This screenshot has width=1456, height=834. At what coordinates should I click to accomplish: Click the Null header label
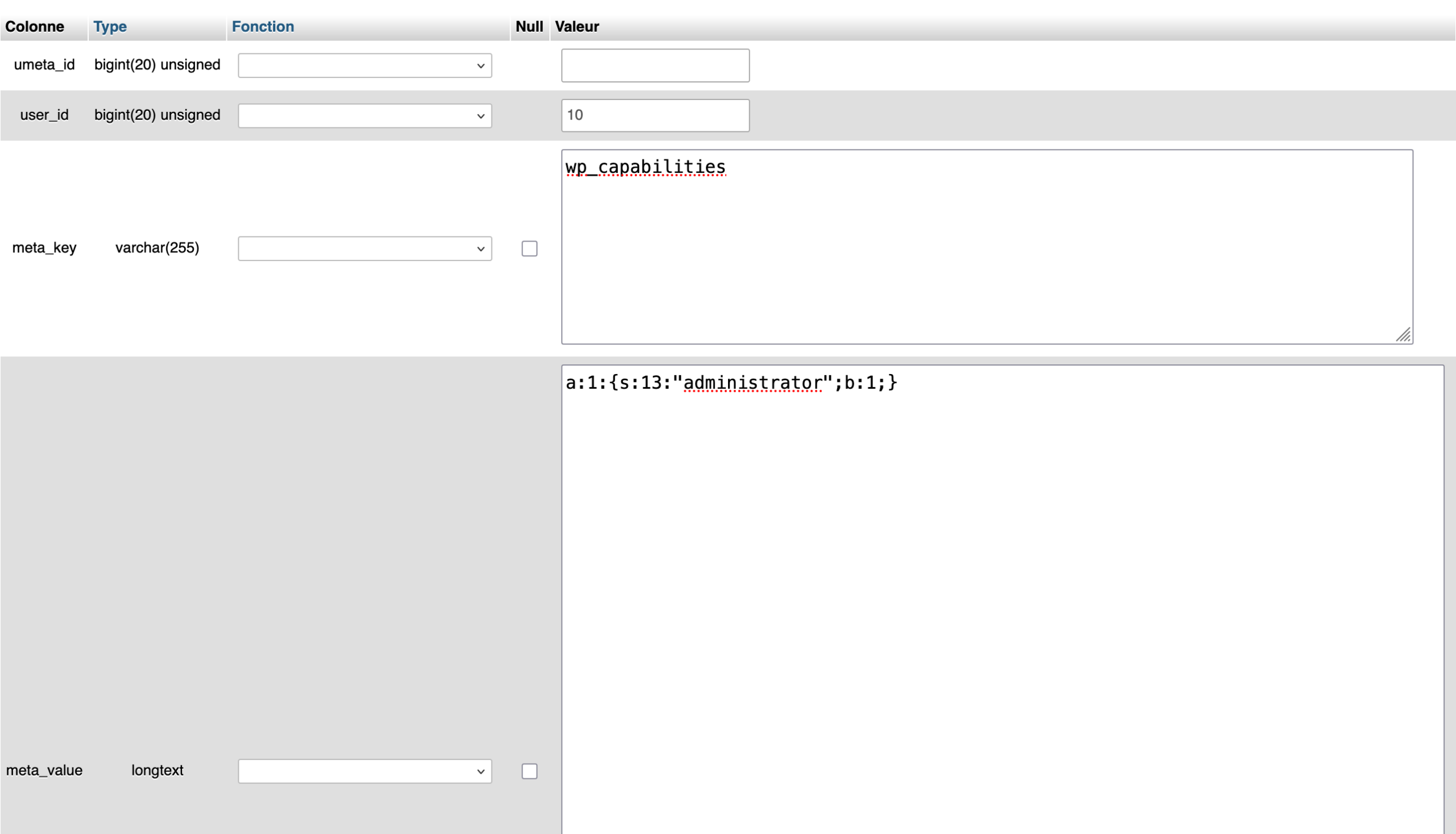click(x=529, y=26)
